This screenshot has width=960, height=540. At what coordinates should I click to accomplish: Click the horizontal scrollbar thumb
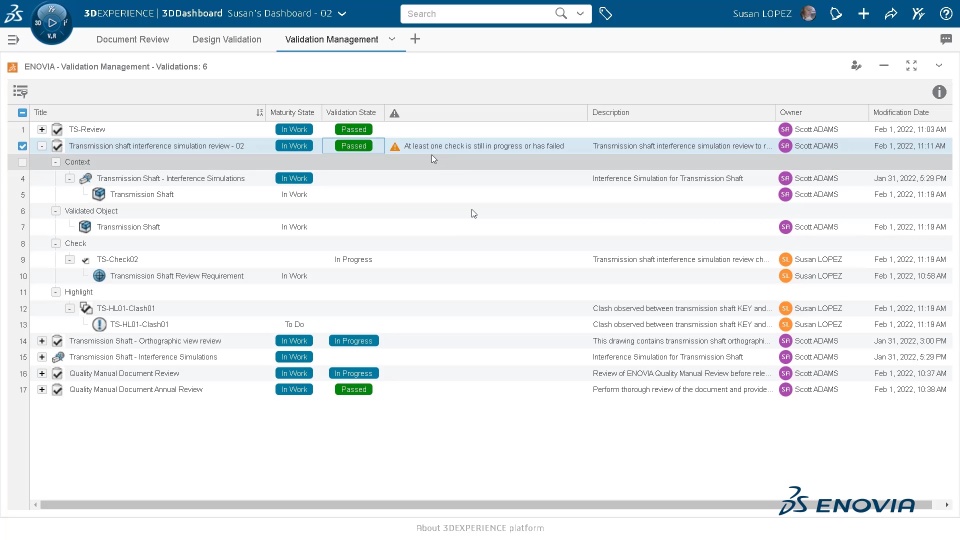tap(486, 505)
